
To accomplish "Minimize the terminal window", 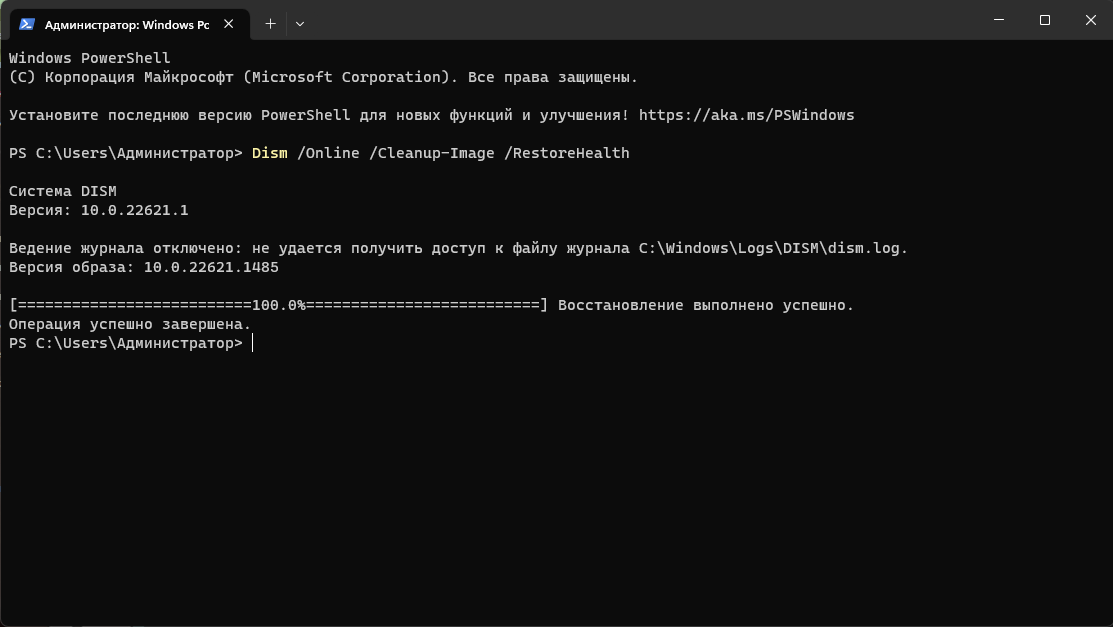I will [999, 20].
